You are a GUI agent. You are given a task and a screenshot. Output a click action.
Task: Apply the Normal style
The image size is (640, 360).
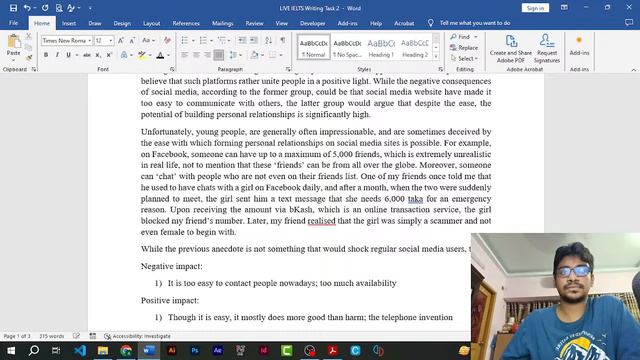[313, 47]
